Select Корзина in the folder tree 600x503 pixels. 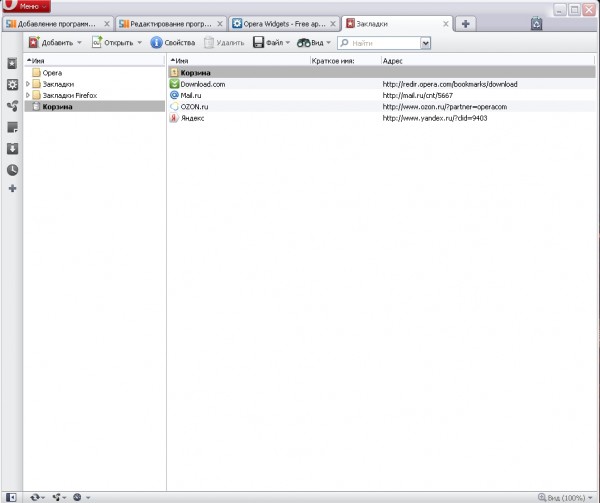point(95,106)
